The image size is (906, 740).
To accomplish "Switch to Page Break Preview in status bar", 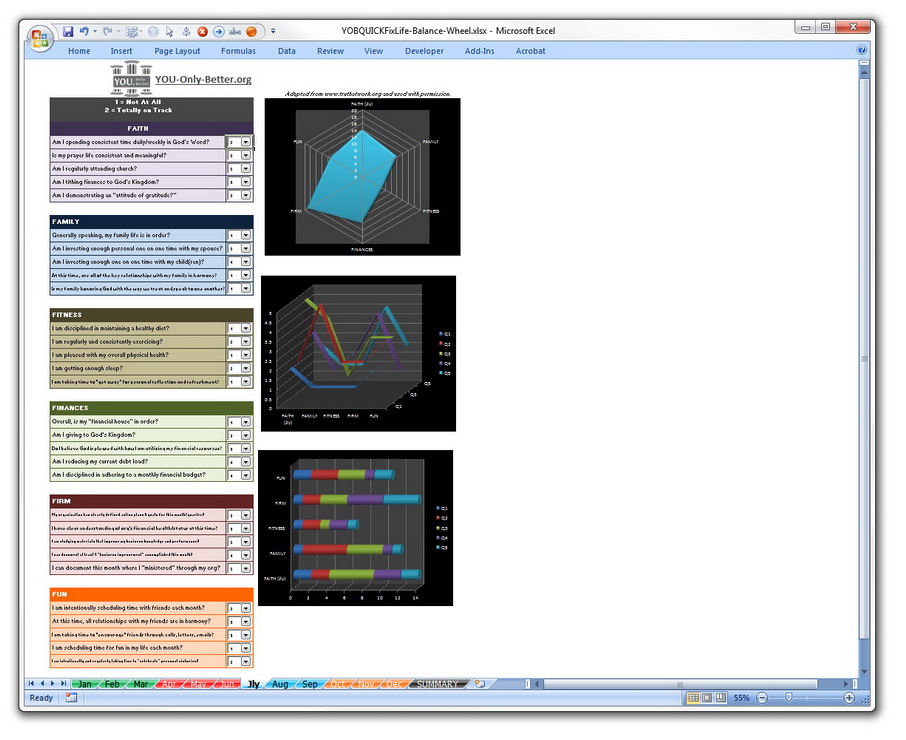I will 720,697.
